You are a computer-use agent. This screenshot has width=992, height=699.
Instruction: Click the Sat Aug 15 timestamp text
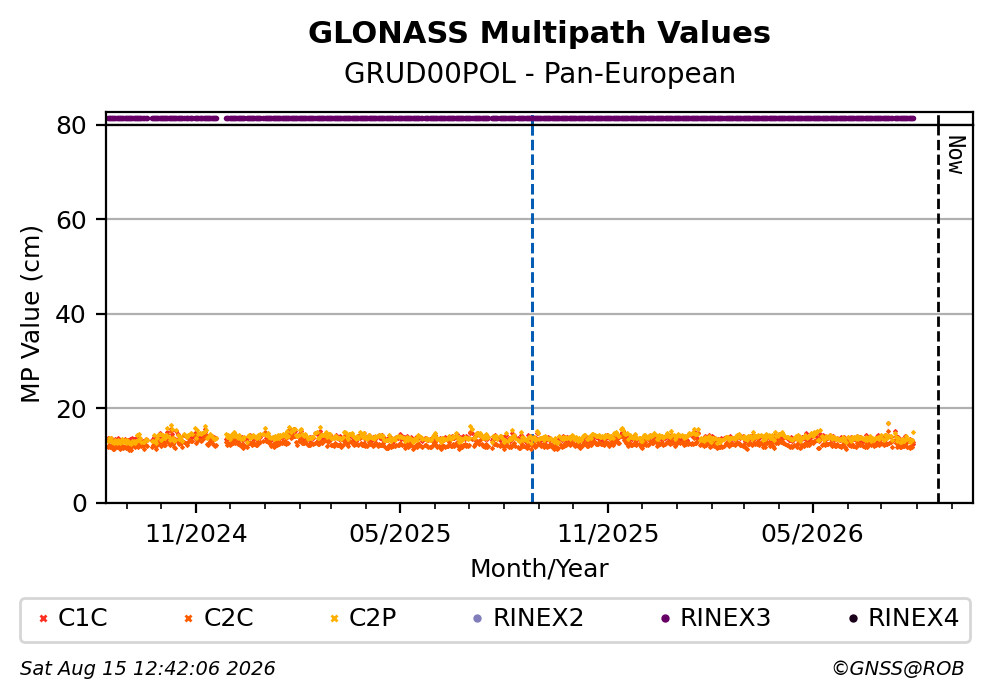[x=147, y=669]
